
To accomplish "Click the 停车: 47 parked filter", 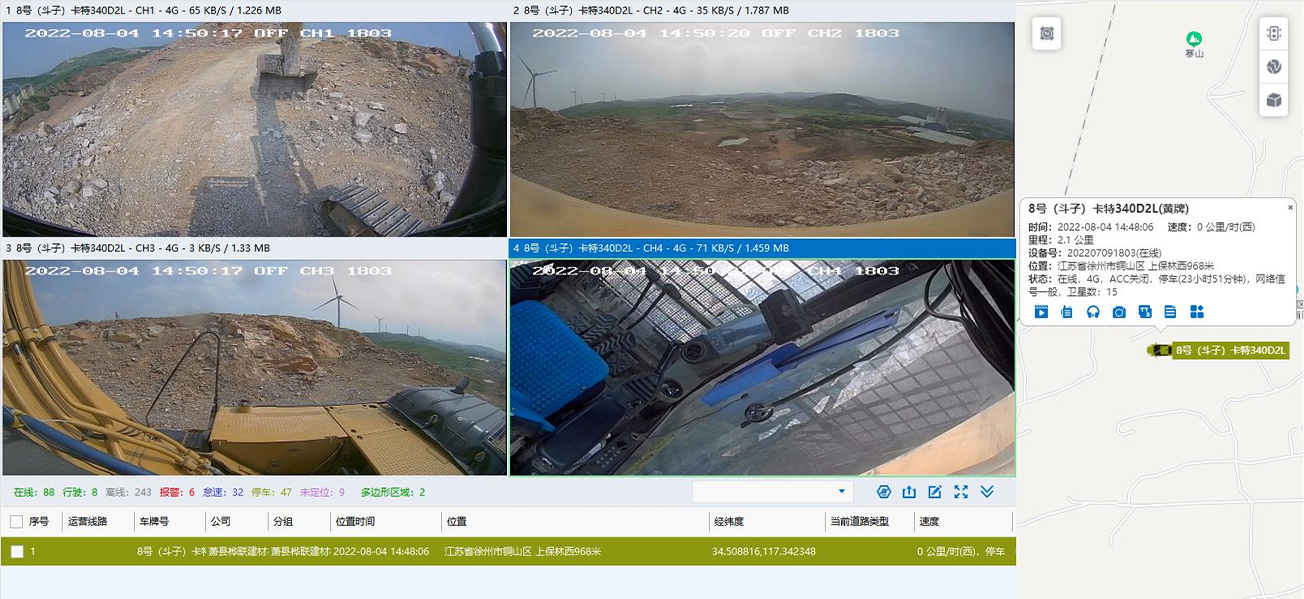I will click(272, 492).
